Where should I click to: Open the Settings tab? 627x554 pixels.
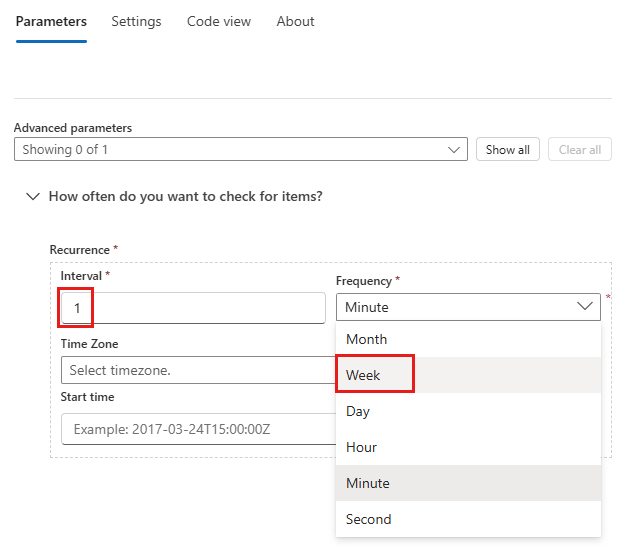pos(136,21)
